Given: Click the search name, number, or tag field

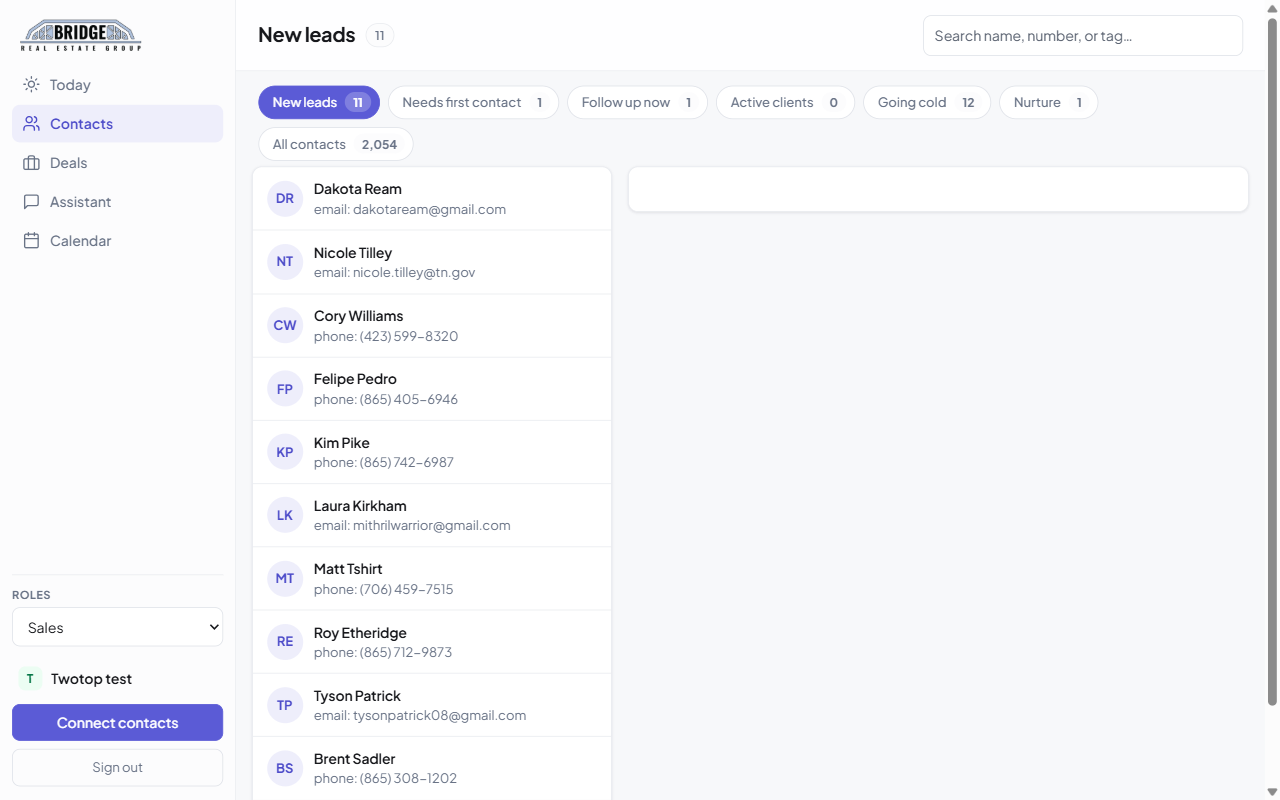Looking at the screenshot, I should click(x=1083, y=35).
